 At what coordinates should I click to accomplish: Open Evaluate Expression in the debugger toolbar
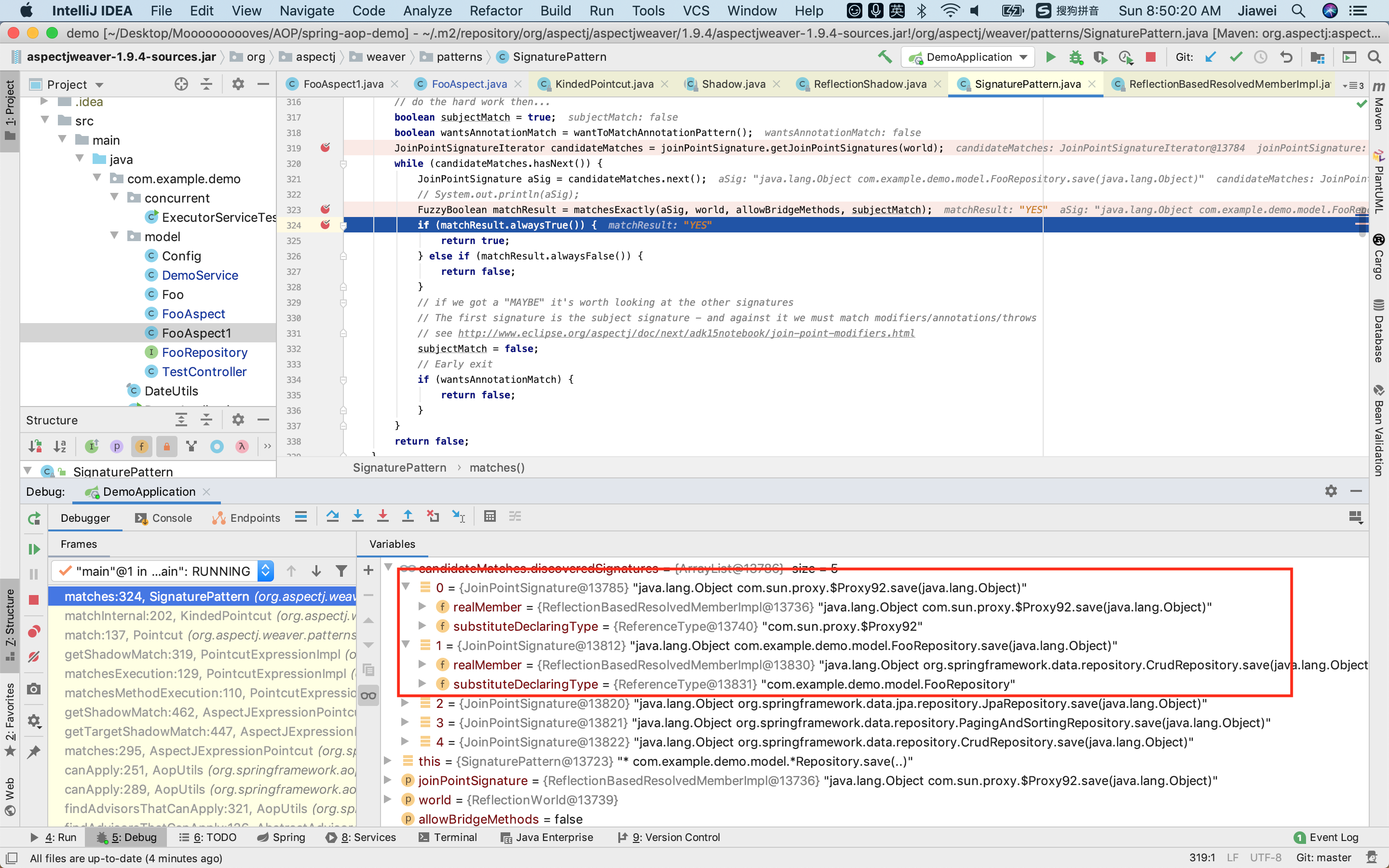pos(490,516)
